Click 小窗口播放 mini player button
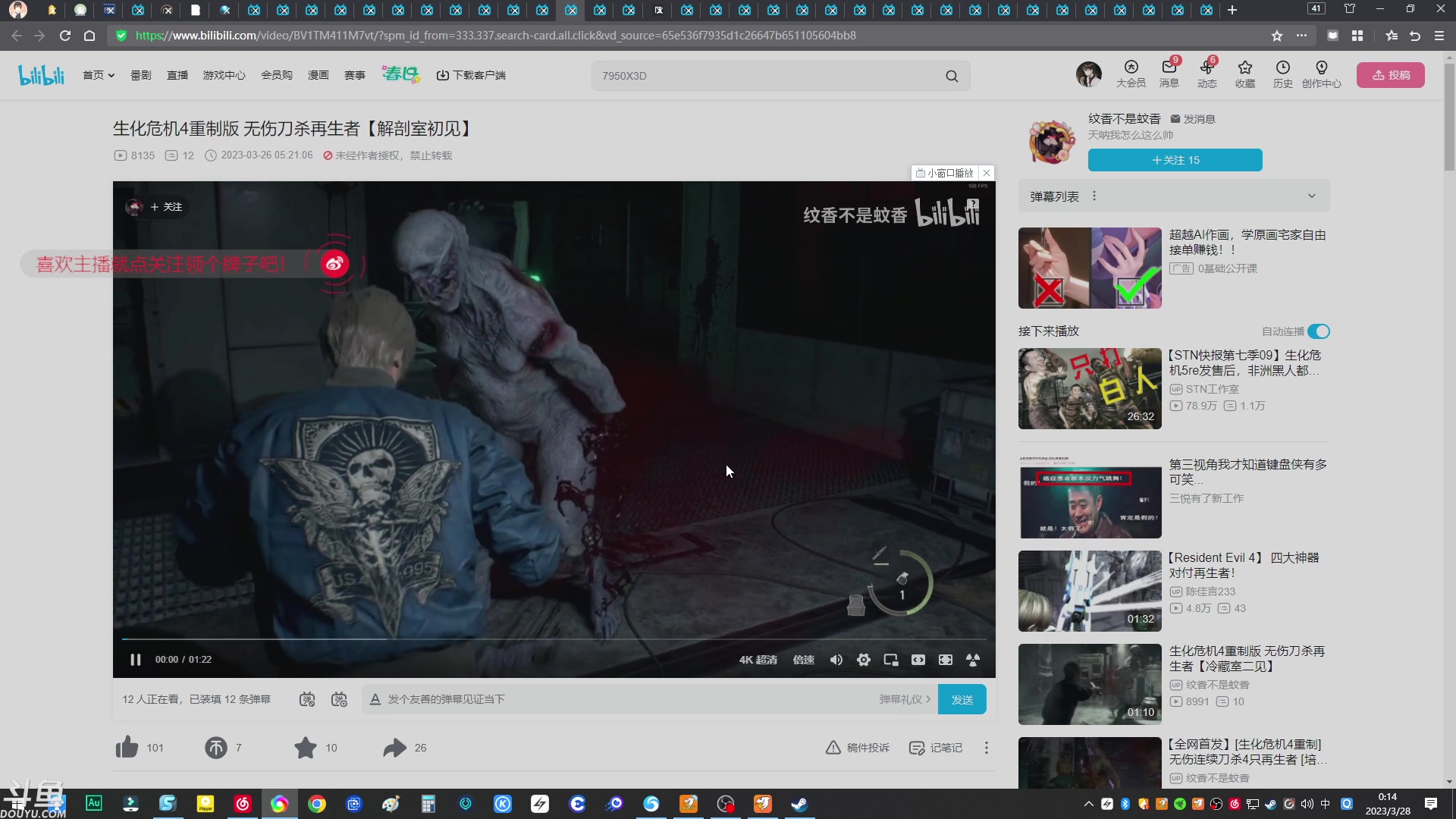This screenshot has height=819, width=1456. (x=945, y=173)
